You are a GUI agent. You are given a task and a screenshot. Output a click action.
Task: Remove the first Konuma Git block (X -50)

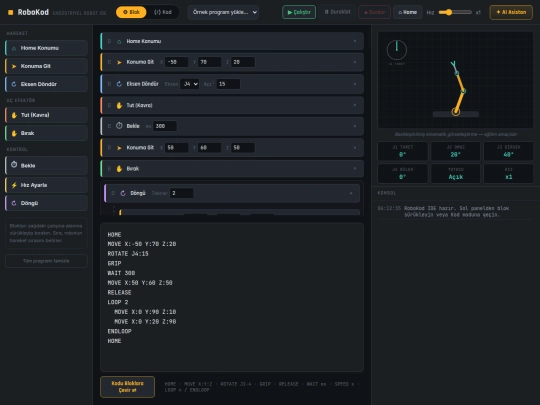pyautogui.click(x=355, y=62)
